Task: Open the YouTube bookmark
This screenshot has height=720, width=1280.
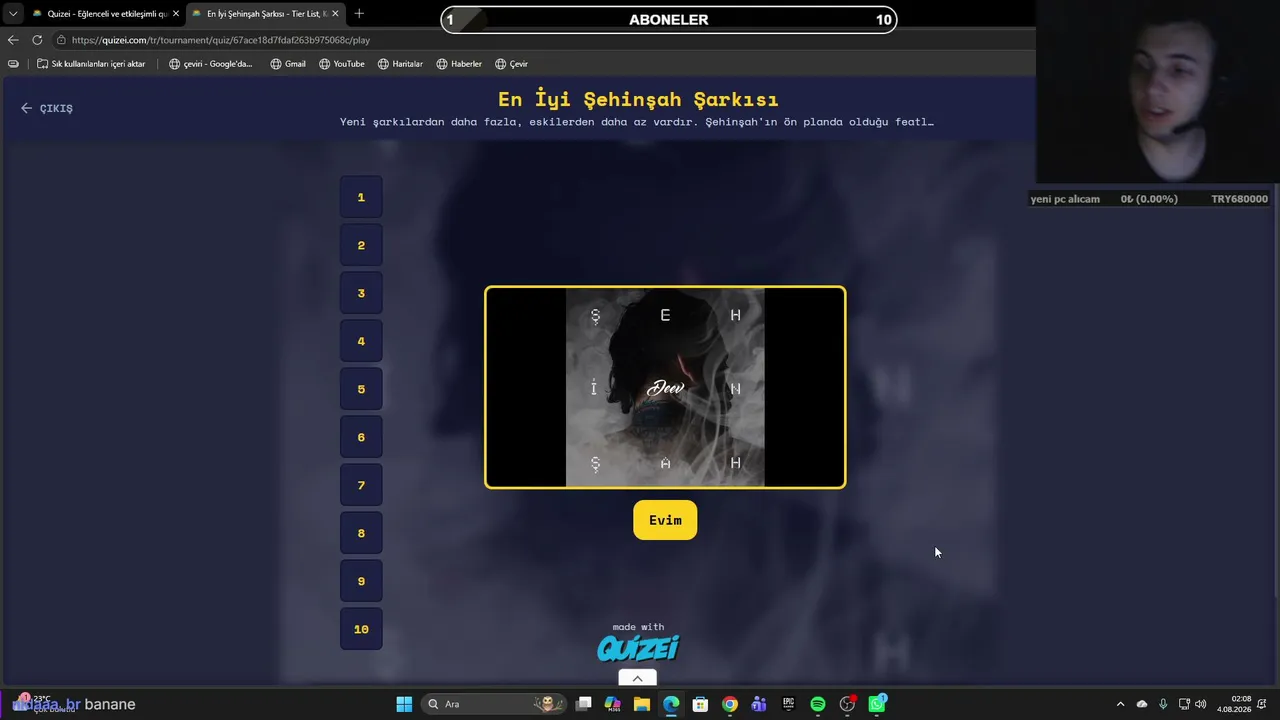Action: coord(342,64)
